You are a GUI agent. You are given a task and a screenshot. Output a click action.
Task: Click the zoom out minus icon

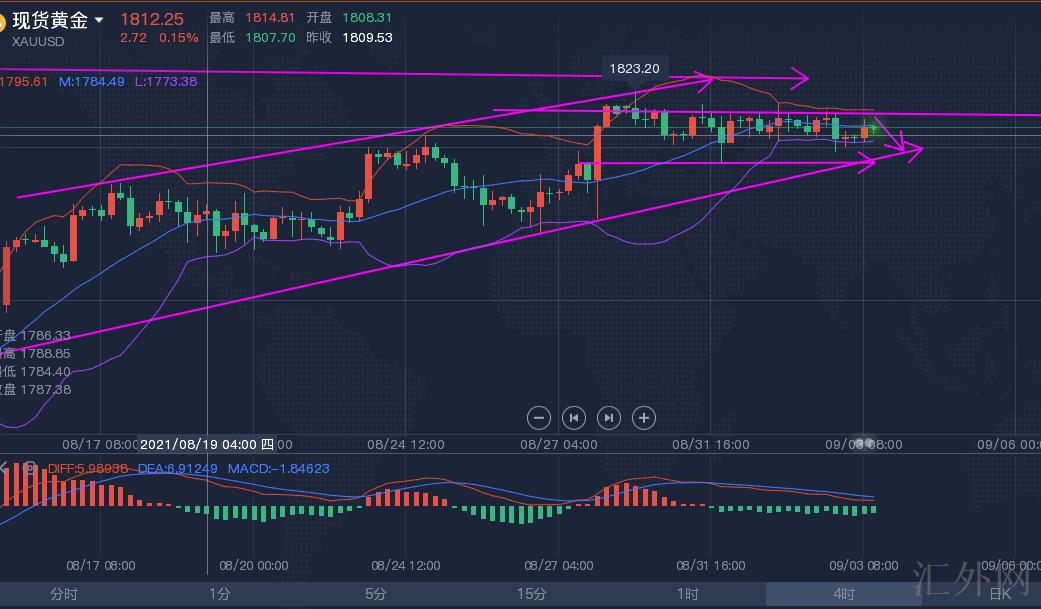(x=538, y=418)
